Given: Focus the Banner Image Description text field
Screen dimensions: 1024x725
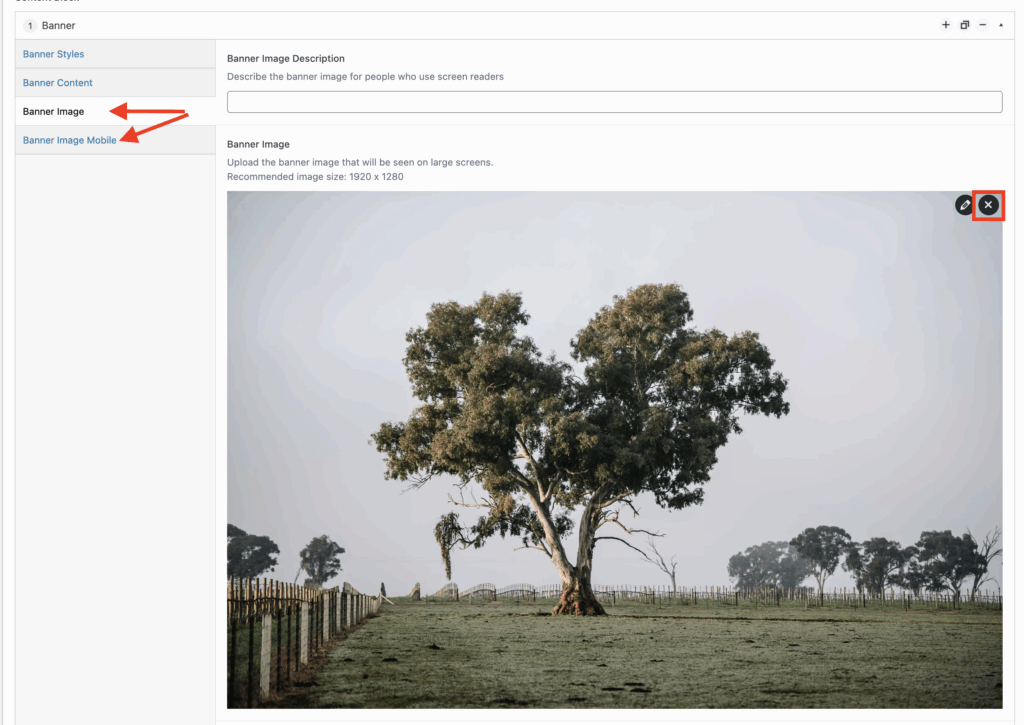Looking at the screenshot, I should pos(615,102).
